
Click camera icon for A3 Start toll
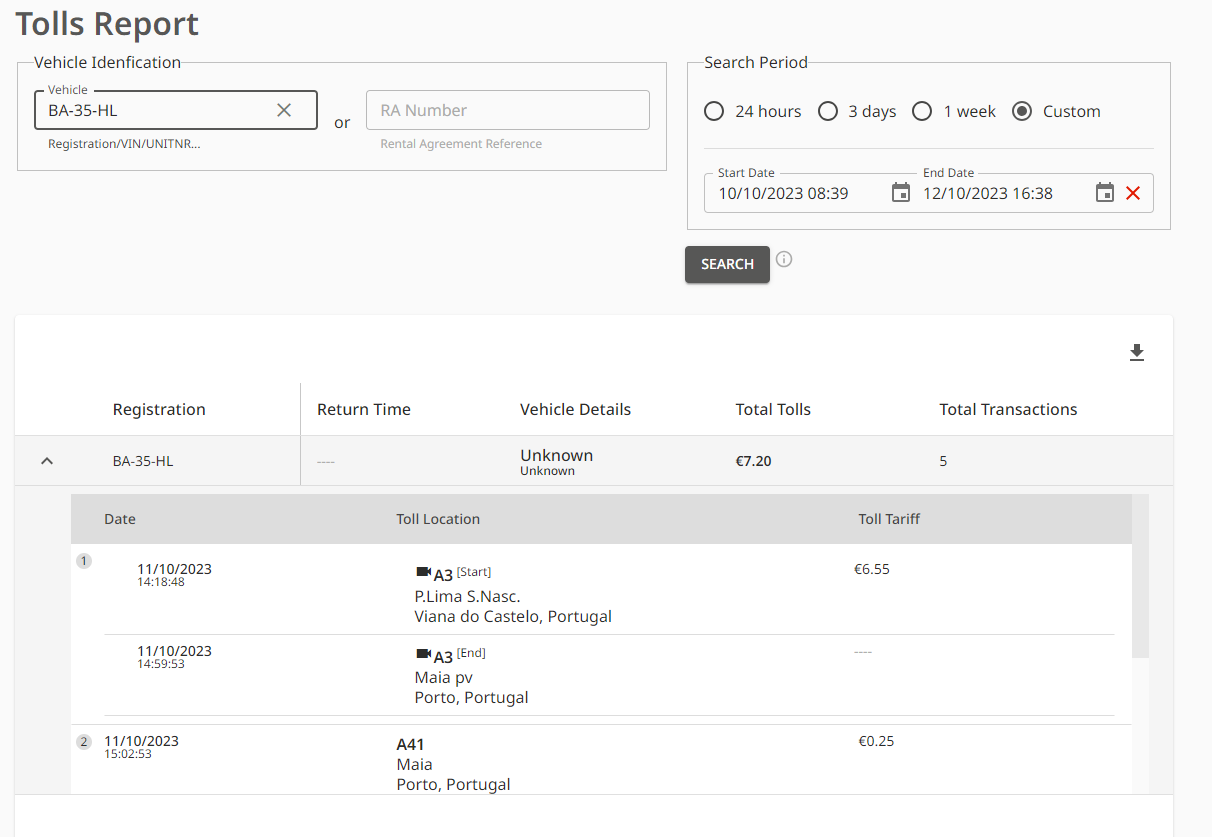pos(423,573)
